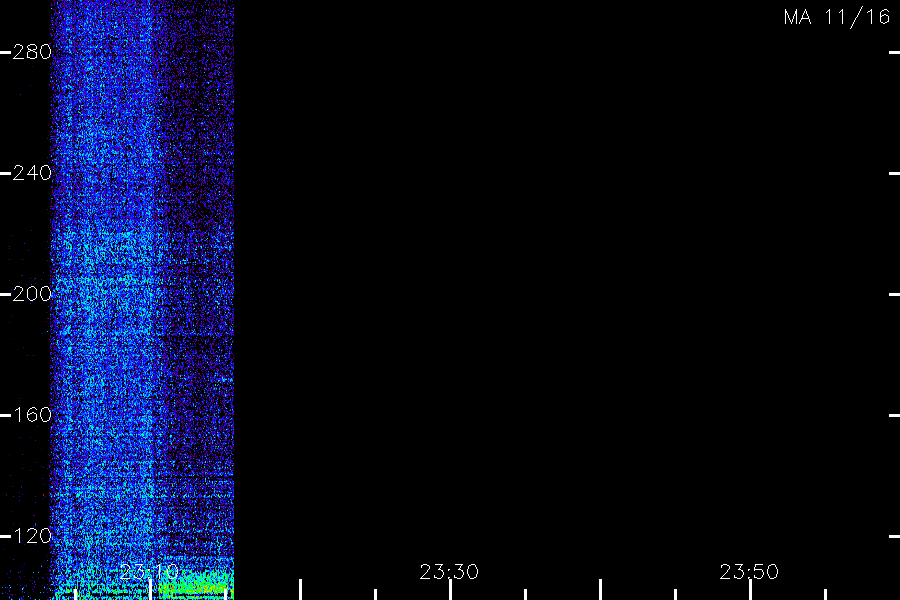This screenshot has width=900, height=600.
Task: Select the 23:10 time label
Action: click(x=149, y=572)
